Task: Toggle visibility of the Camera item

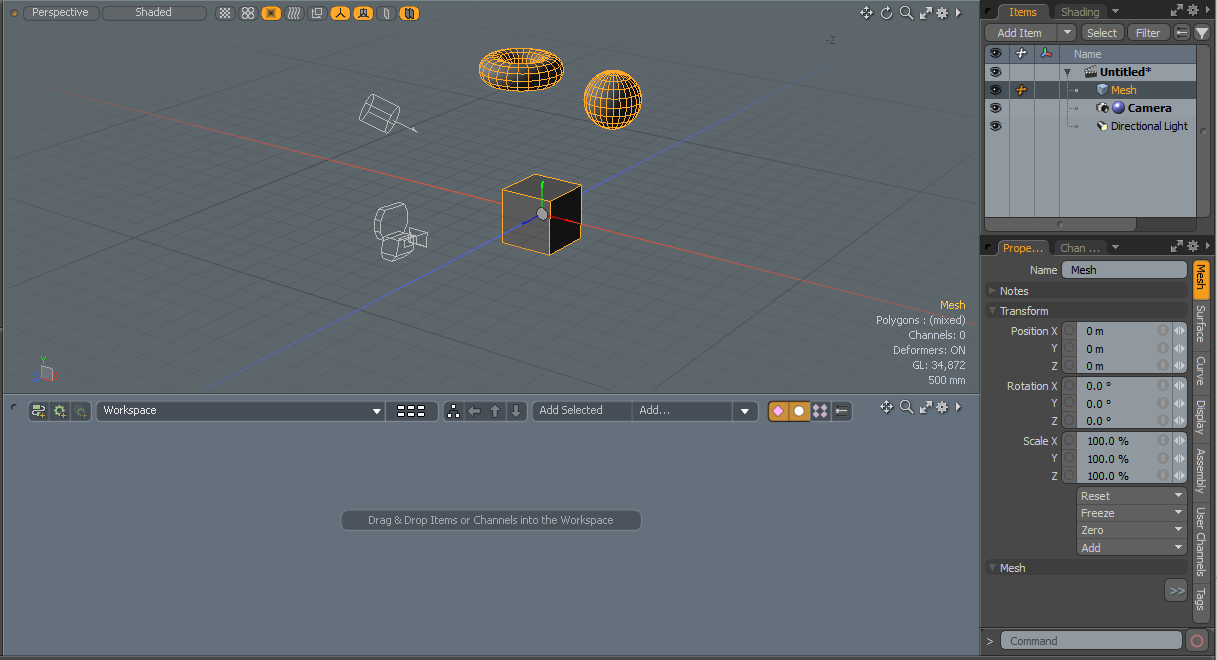Action: pos(995,108)
